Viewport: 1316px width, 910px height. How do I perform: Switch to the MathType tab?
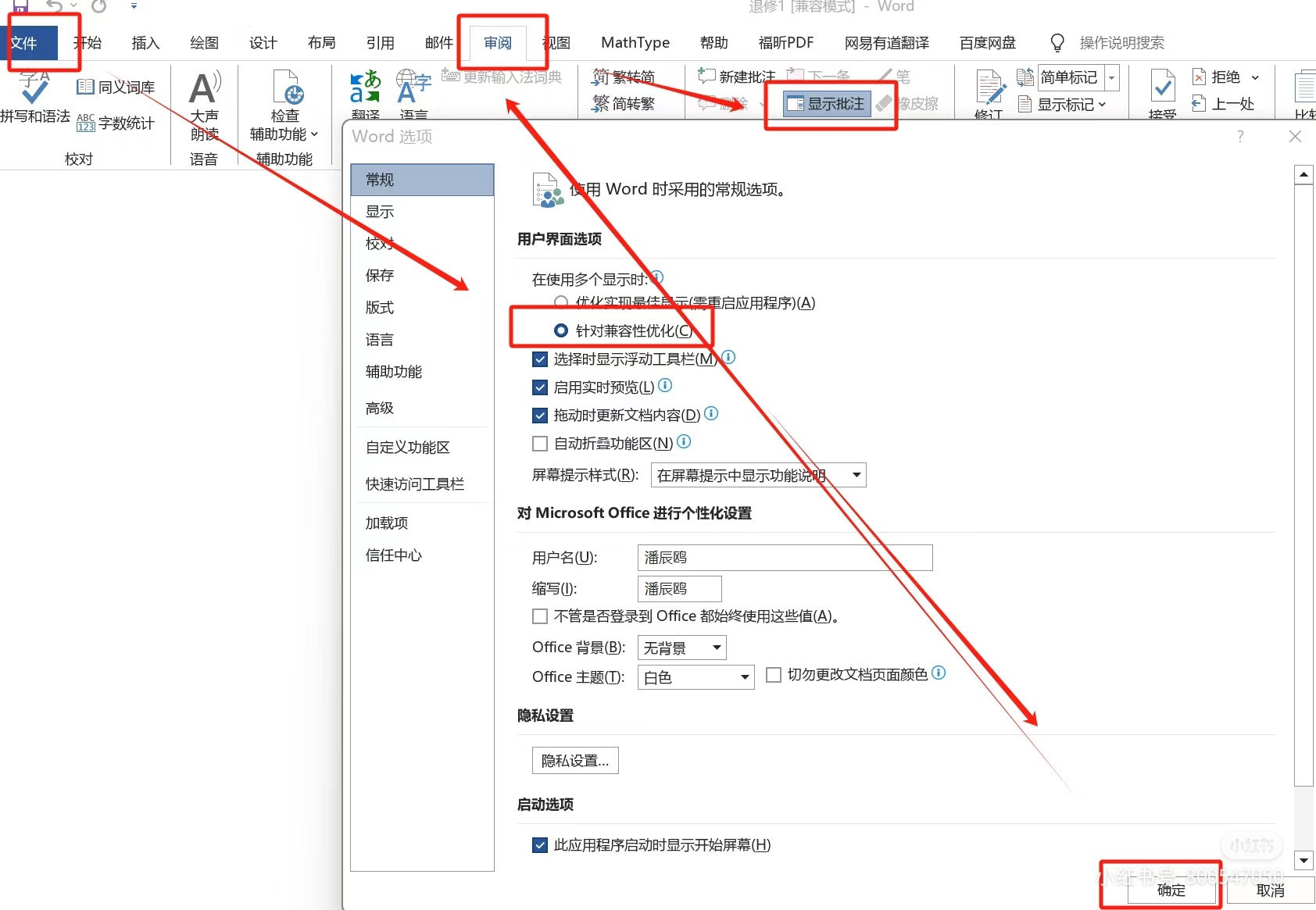[x=635, y=43]
